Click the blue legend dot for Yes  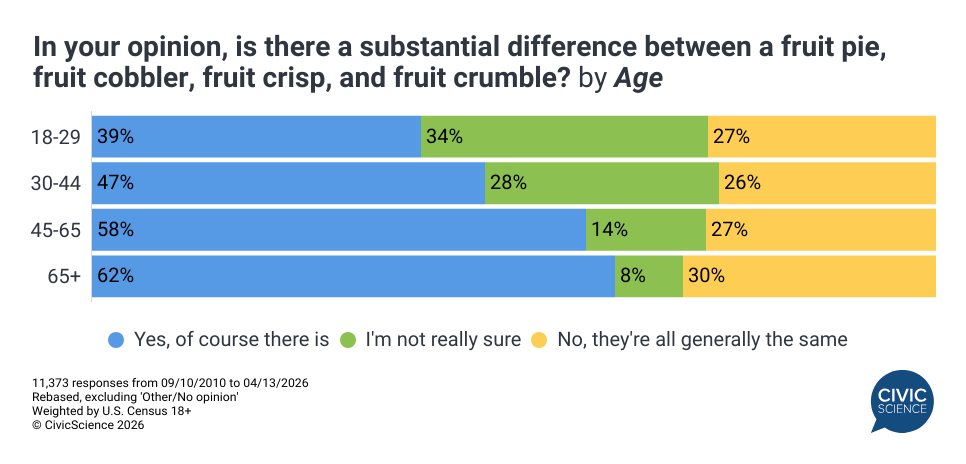pos(116,339)
